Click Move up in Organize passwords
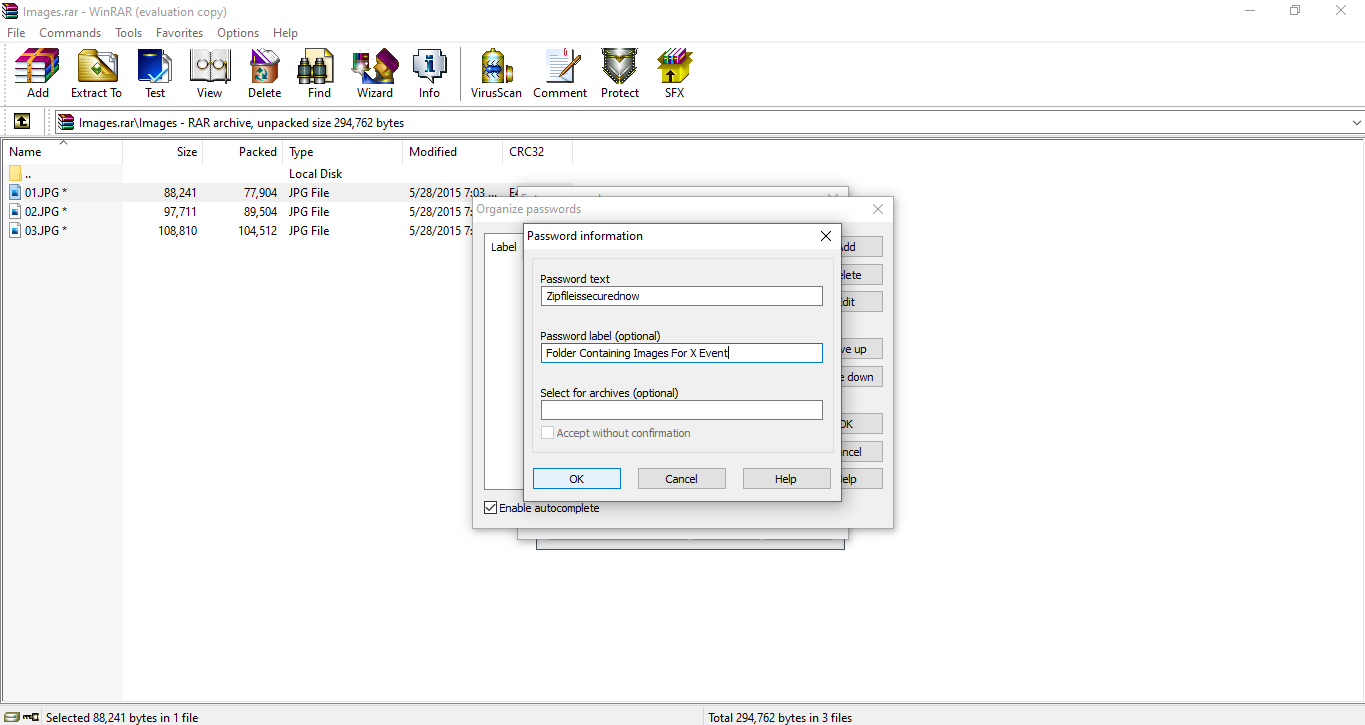 click(x=860, y=349)
